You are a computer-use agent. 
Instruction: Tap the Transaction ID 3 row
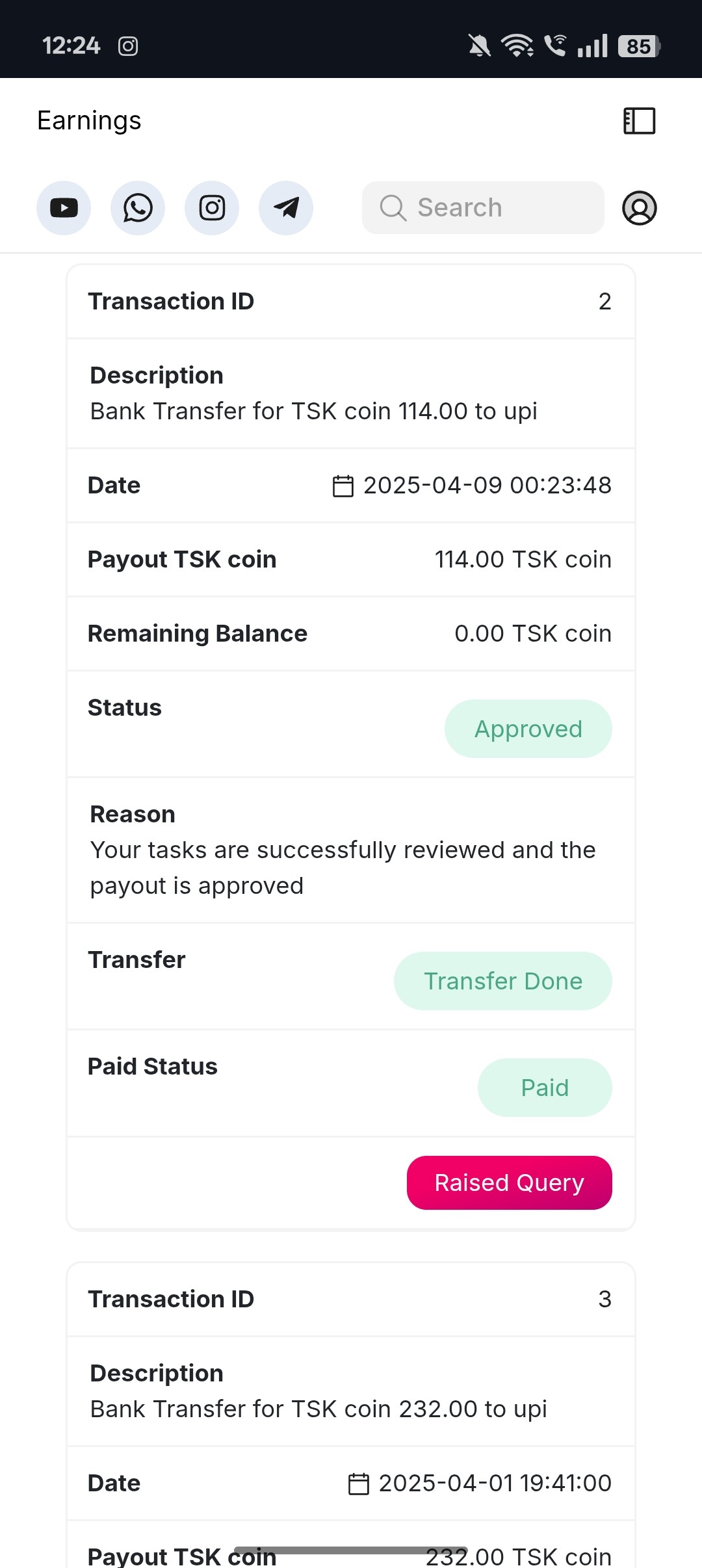(350, 1299)
